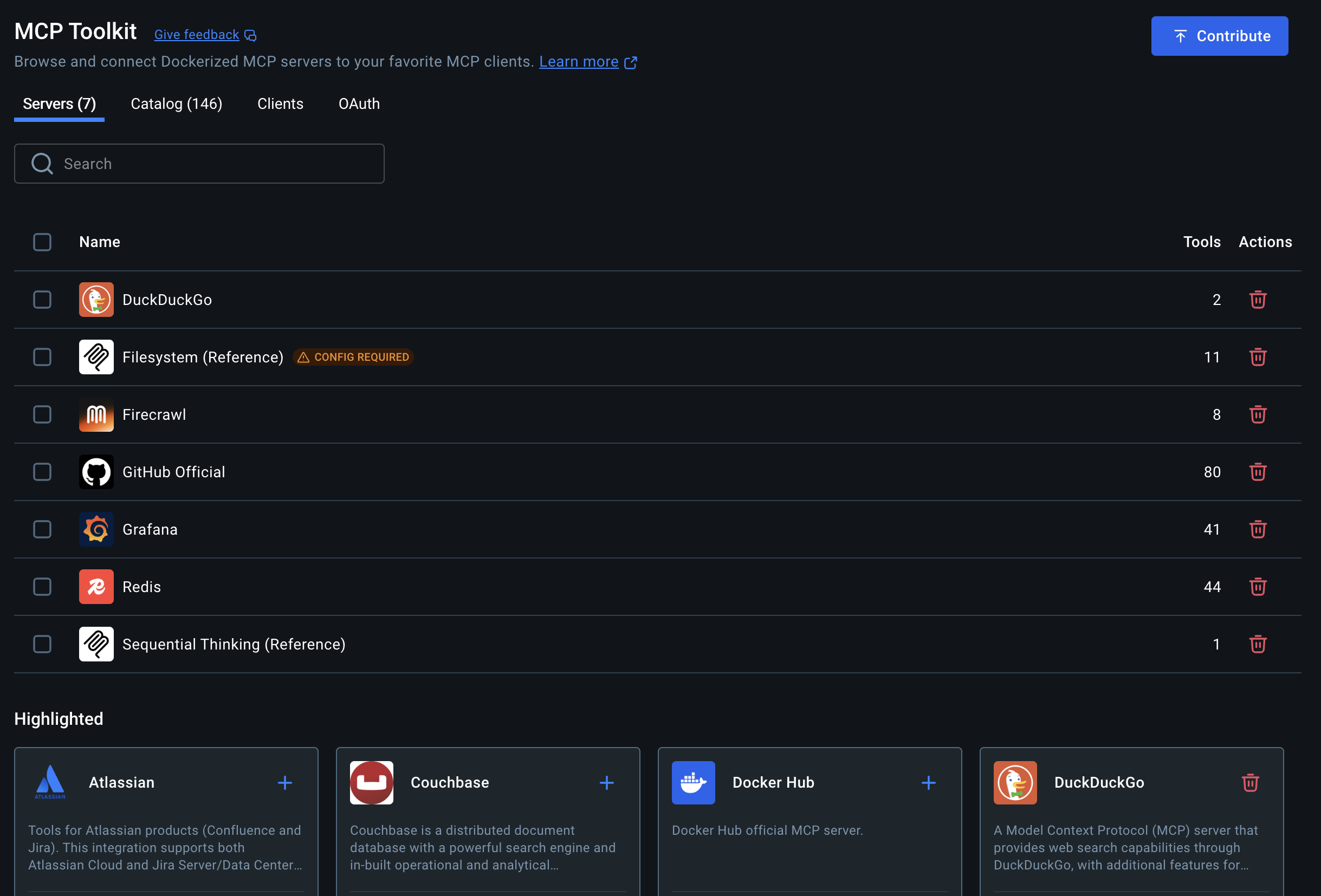Open the OAuth tab
1321x896 pixels.
point(359,104)
